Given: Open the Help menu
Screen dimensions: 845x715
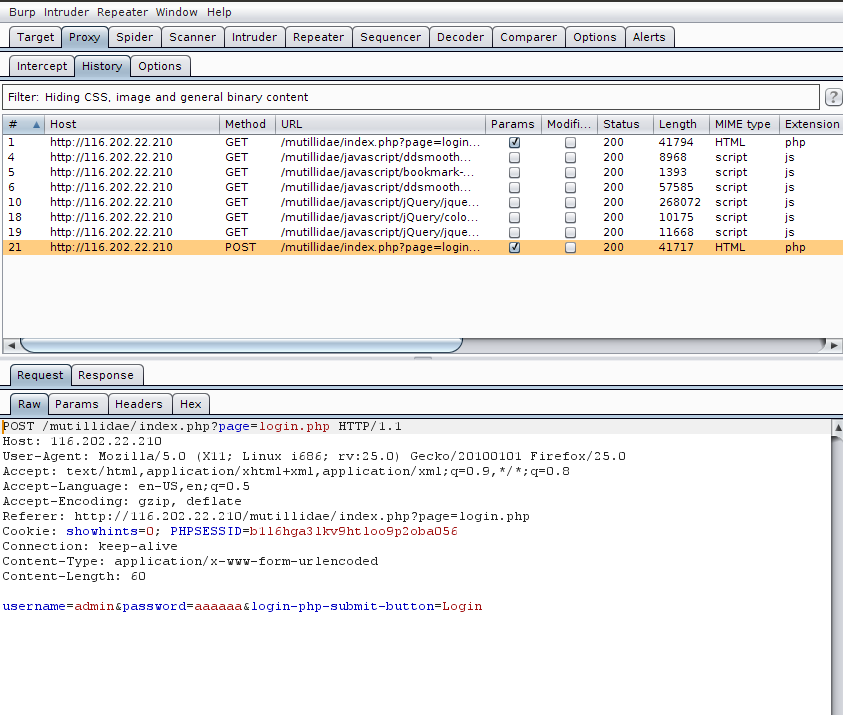Looking at the screenshot, I should pyautogui.click(x=219, y=12).
